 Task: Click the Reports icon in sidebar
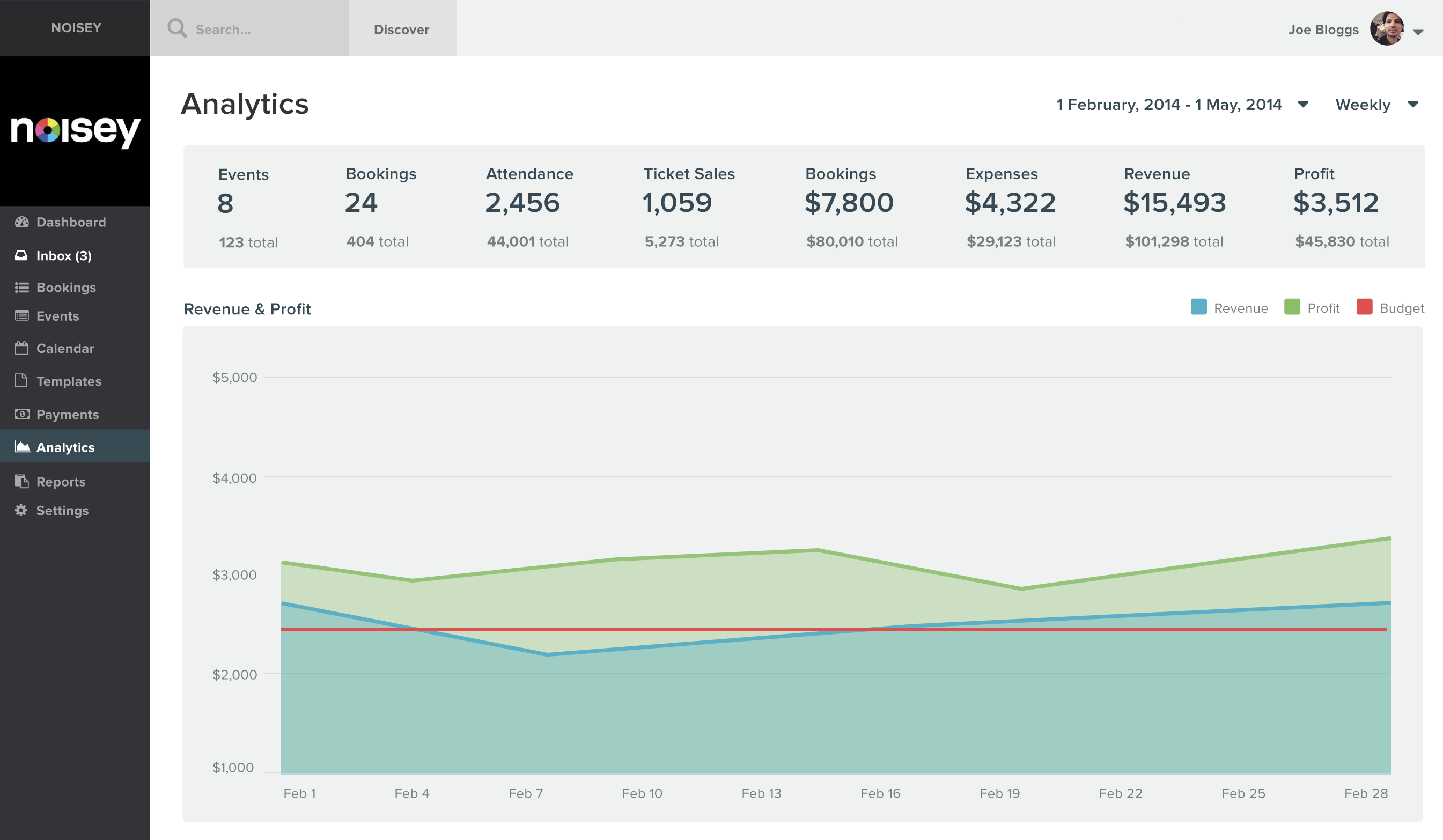[x=22, y=482]
